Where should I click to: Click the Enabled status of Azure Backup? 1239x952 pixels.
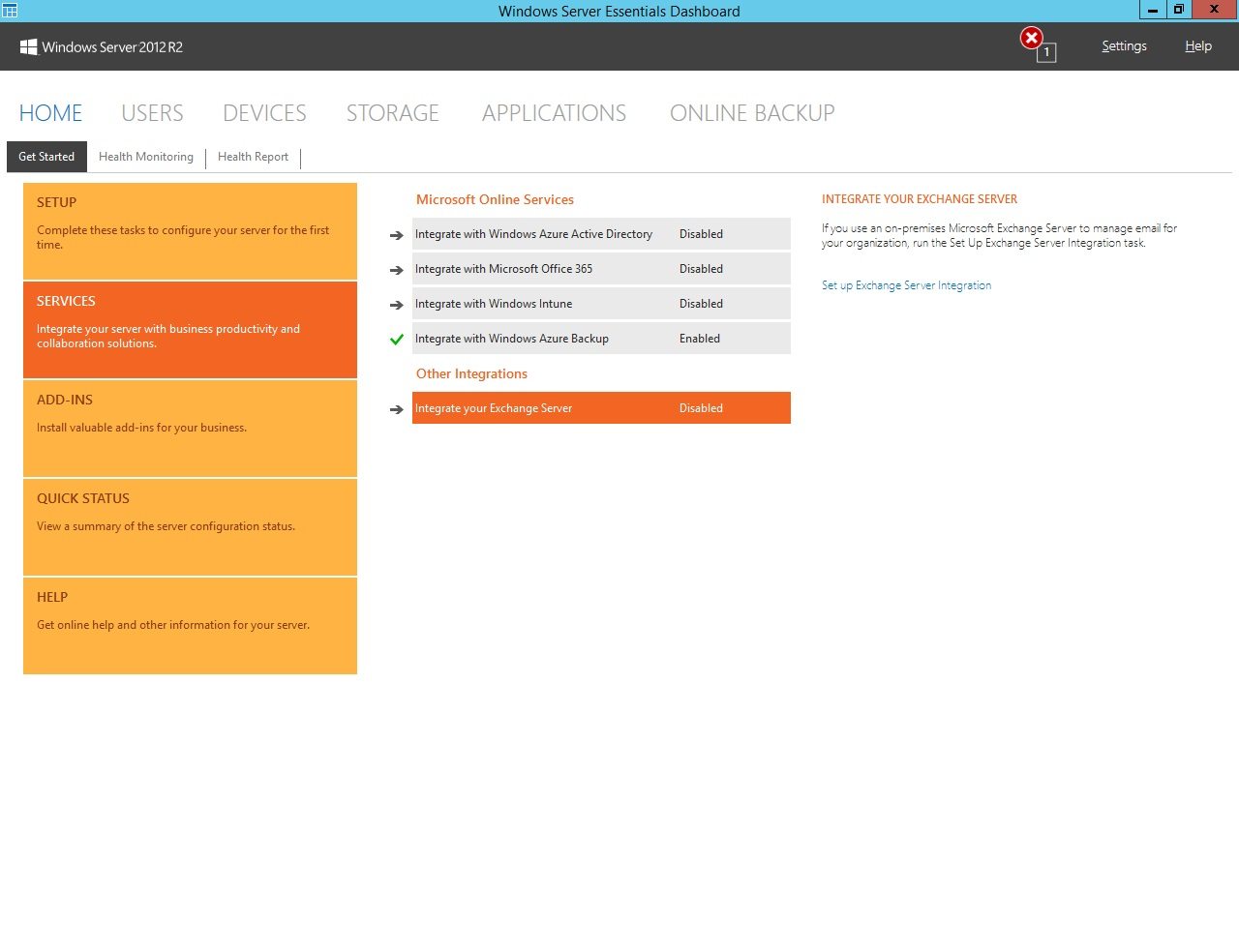coord(700,339)
